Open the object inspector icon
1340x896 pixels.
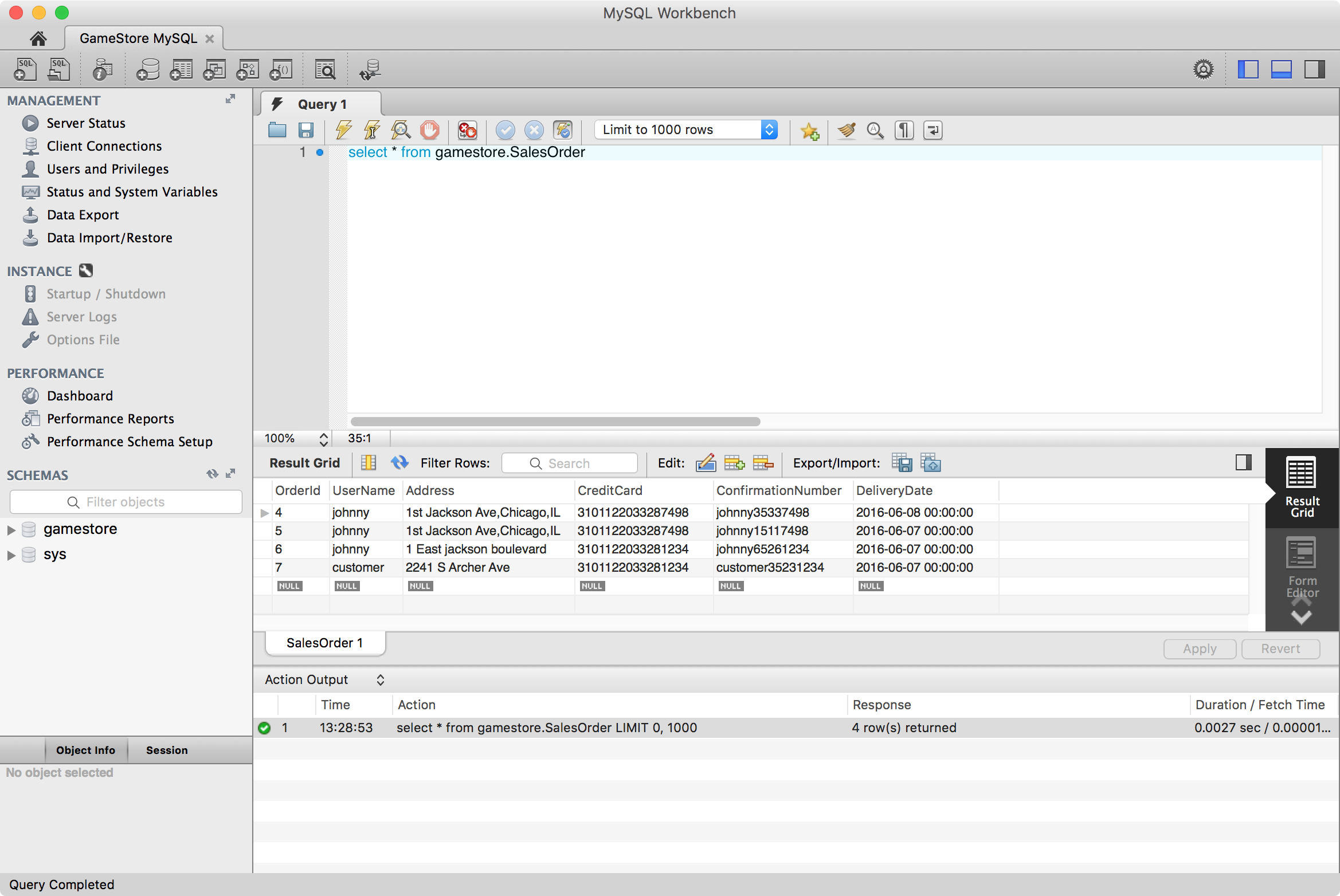pyautogui.click(x=102, y=69)
